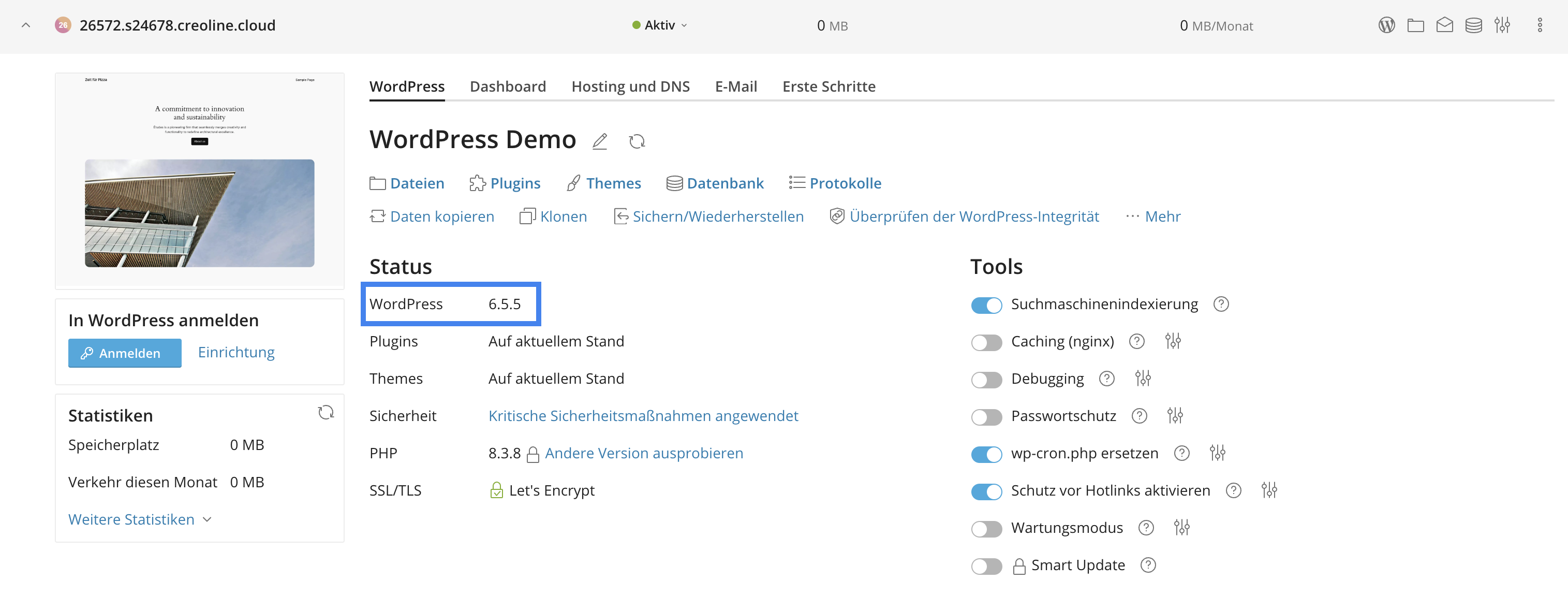The image size is (1568, 609).
Task: Refresh the WordPress Demo installation info
Action: point(637,141)
